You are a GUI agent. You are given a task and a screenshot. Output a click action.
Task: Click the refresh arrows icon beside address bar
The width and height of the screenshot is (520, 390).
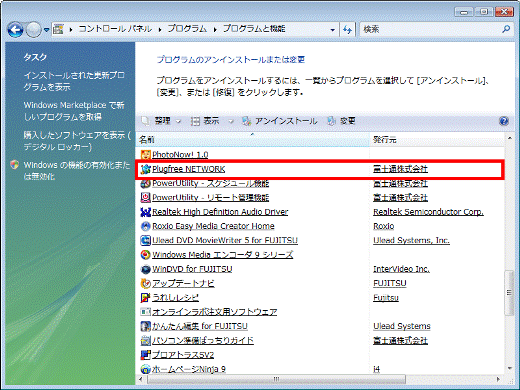[x=347, y=30]
